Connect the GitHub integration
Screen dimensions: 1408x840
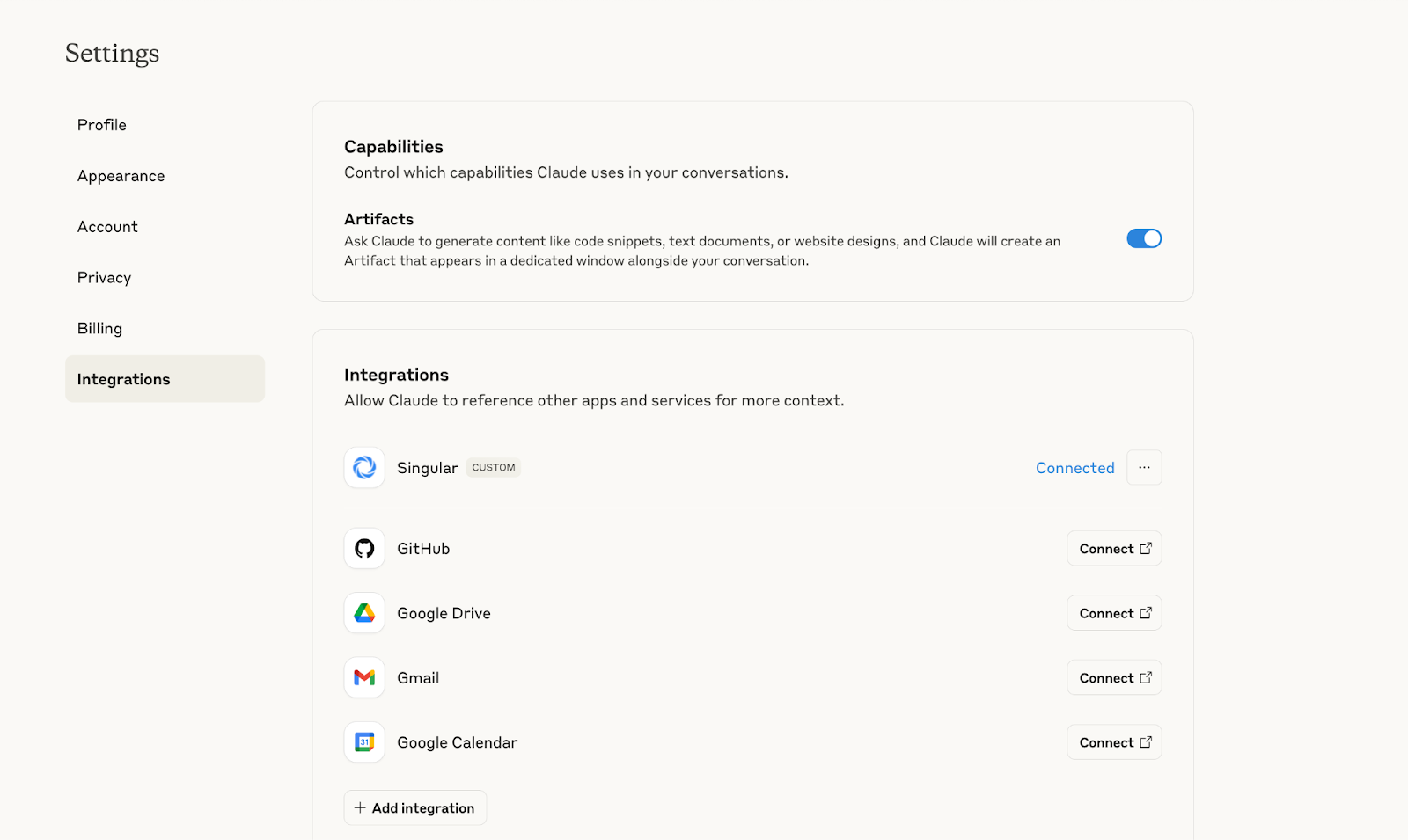point(1113,549)
